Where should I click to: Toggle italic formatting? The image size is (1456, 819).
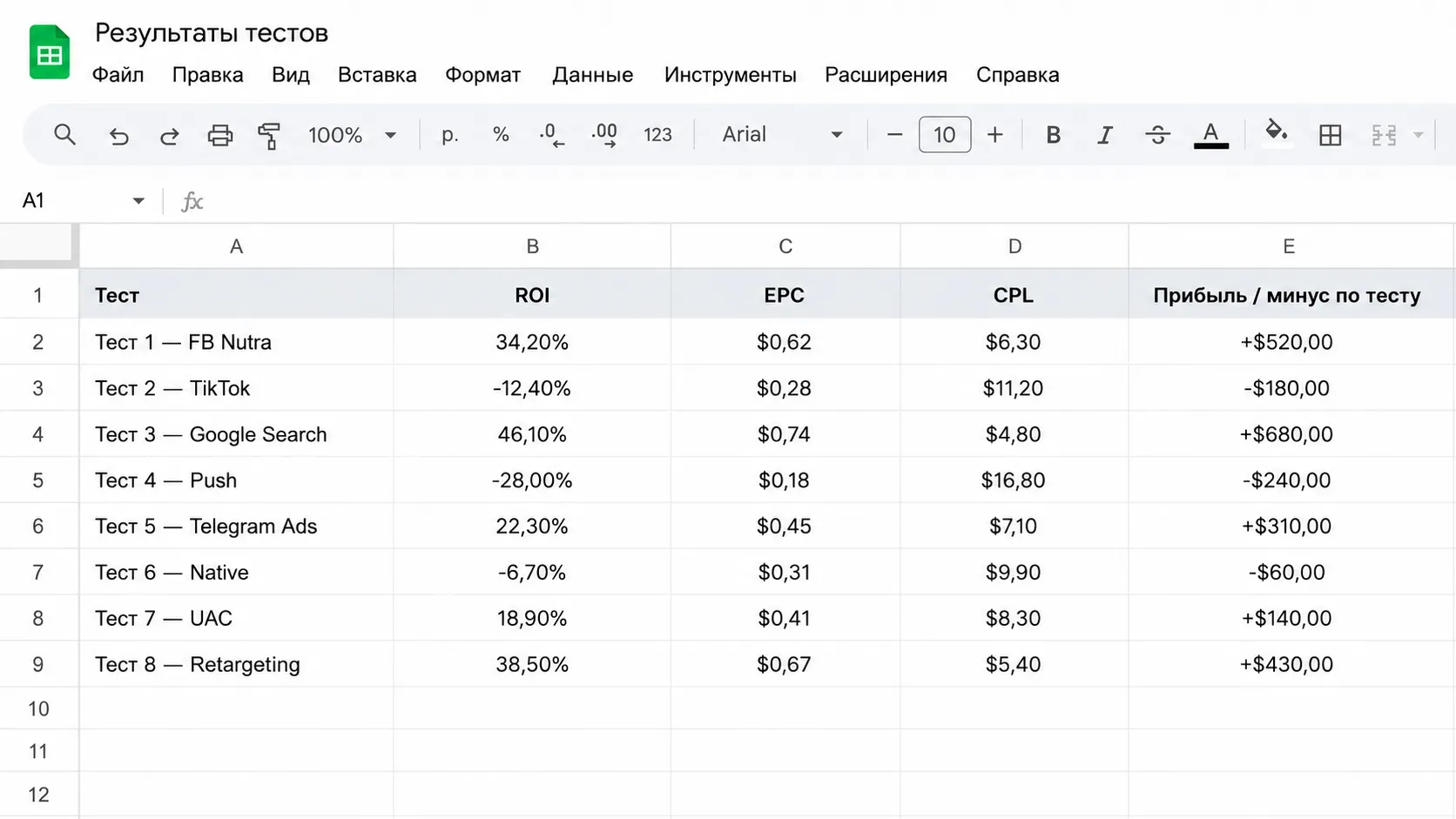pyautogui.click(x=1104, y=135)
